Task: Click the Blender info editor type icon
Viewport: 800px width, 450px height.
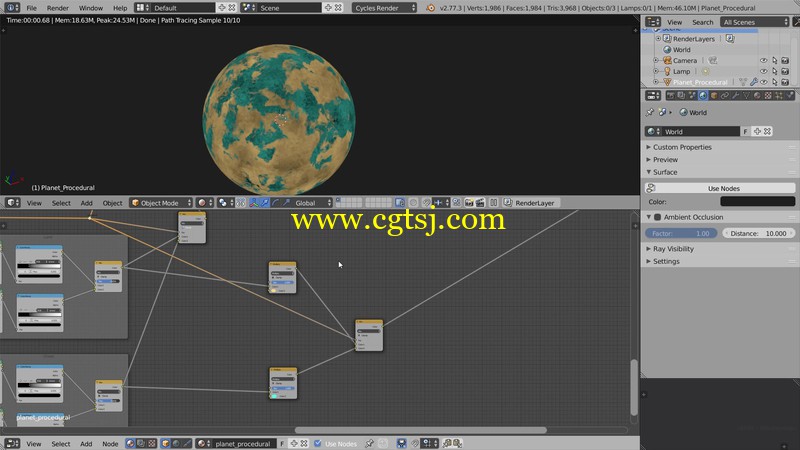Action: point(12,8)
